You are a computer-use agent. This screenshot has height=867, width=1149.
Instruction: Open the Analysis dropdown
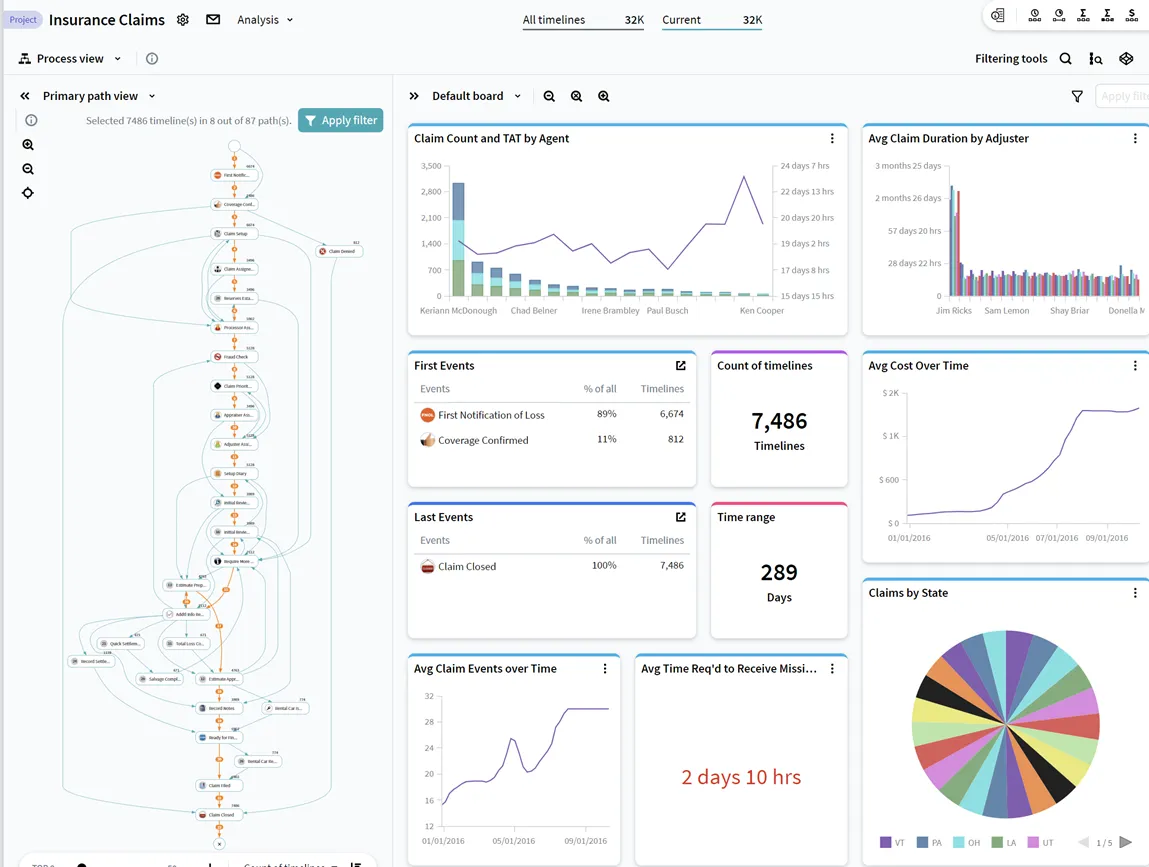(x=265, y=20)
